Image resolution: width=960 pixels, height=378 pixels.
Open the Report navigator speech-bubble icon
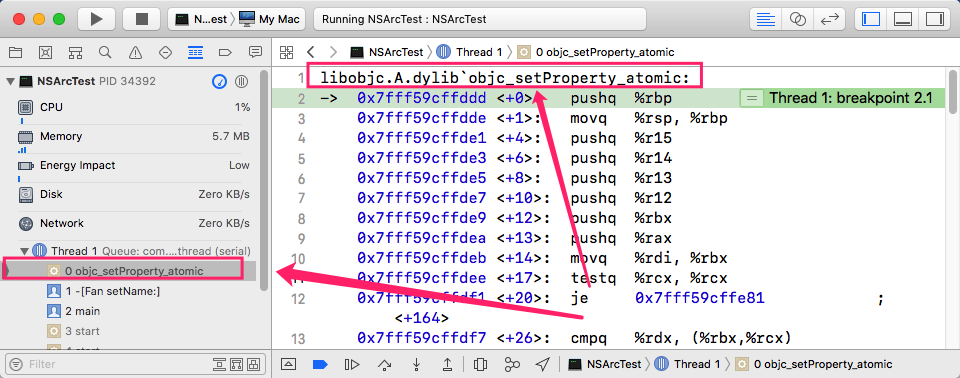coord(255,52)
